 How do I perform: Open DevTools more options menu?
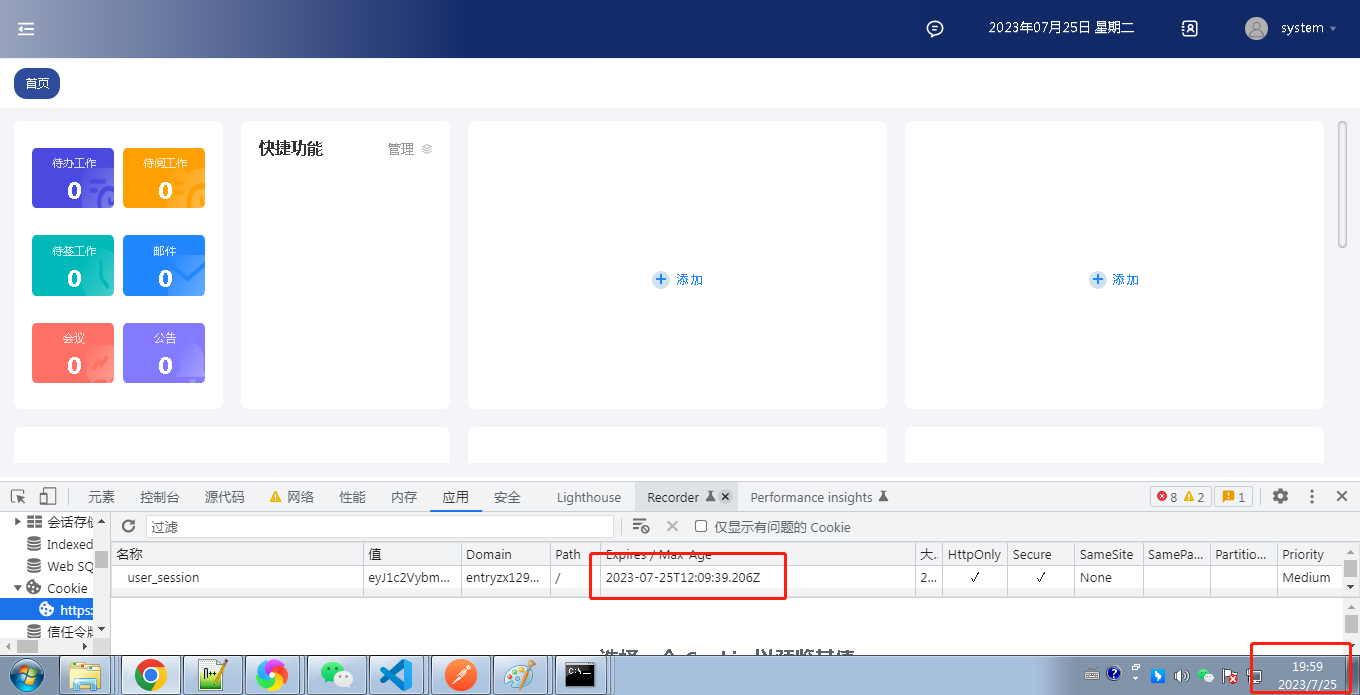pos(1312,497)
